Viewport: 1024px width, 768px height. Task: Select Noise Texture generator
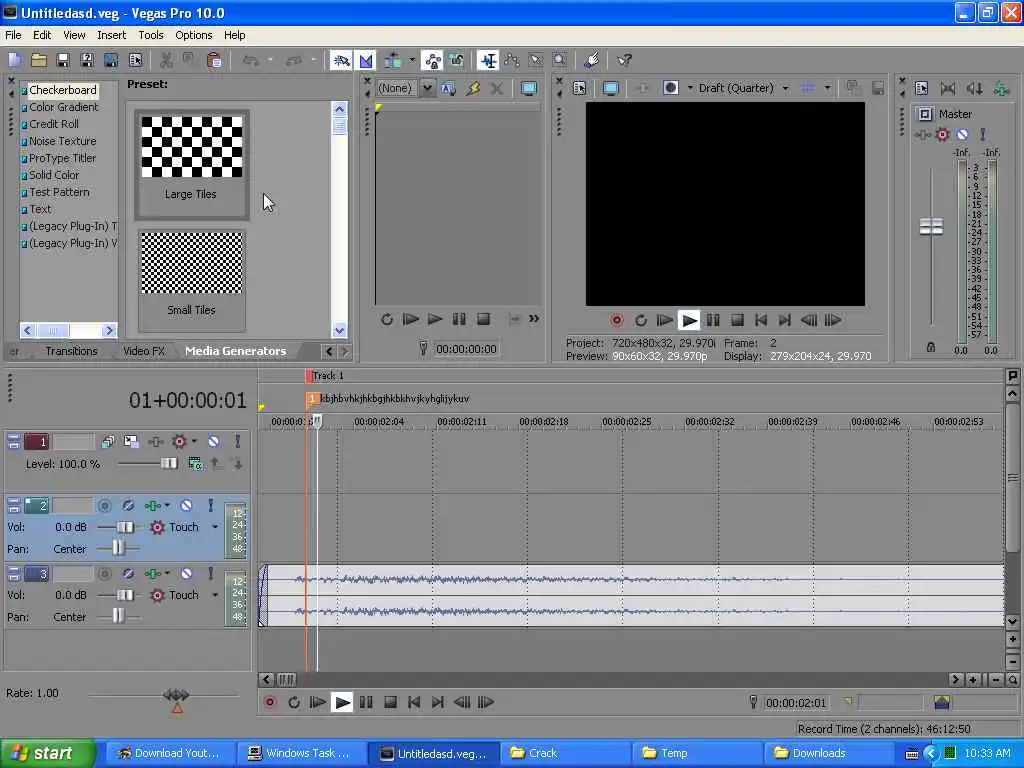(x=63, y=141)
